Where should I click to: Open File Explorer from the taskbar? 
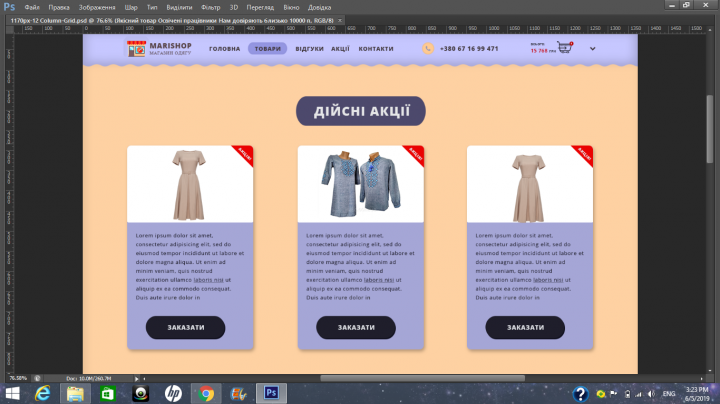point(75,393)
